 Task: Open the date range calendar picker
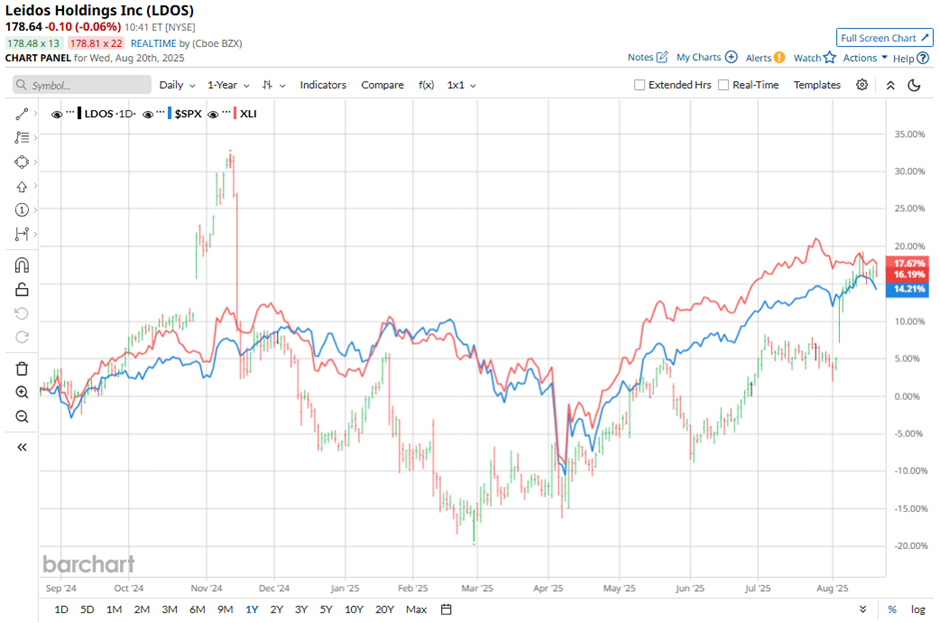(446, 609)
